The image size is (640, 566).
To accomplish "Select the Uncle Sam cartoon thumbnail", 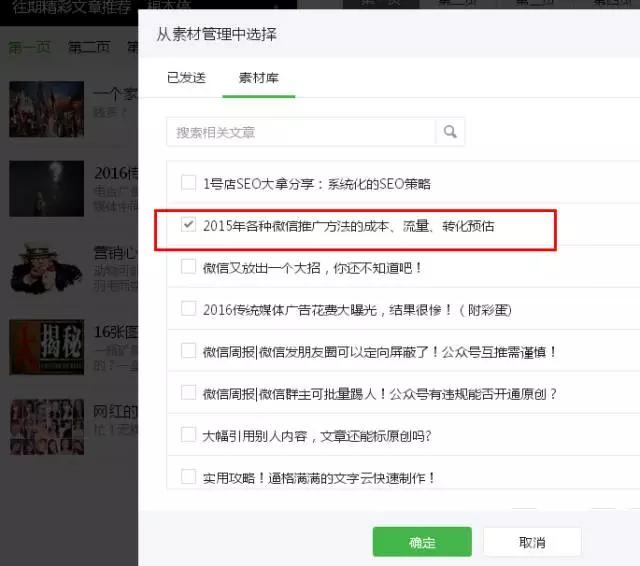I will coord(47,268).
